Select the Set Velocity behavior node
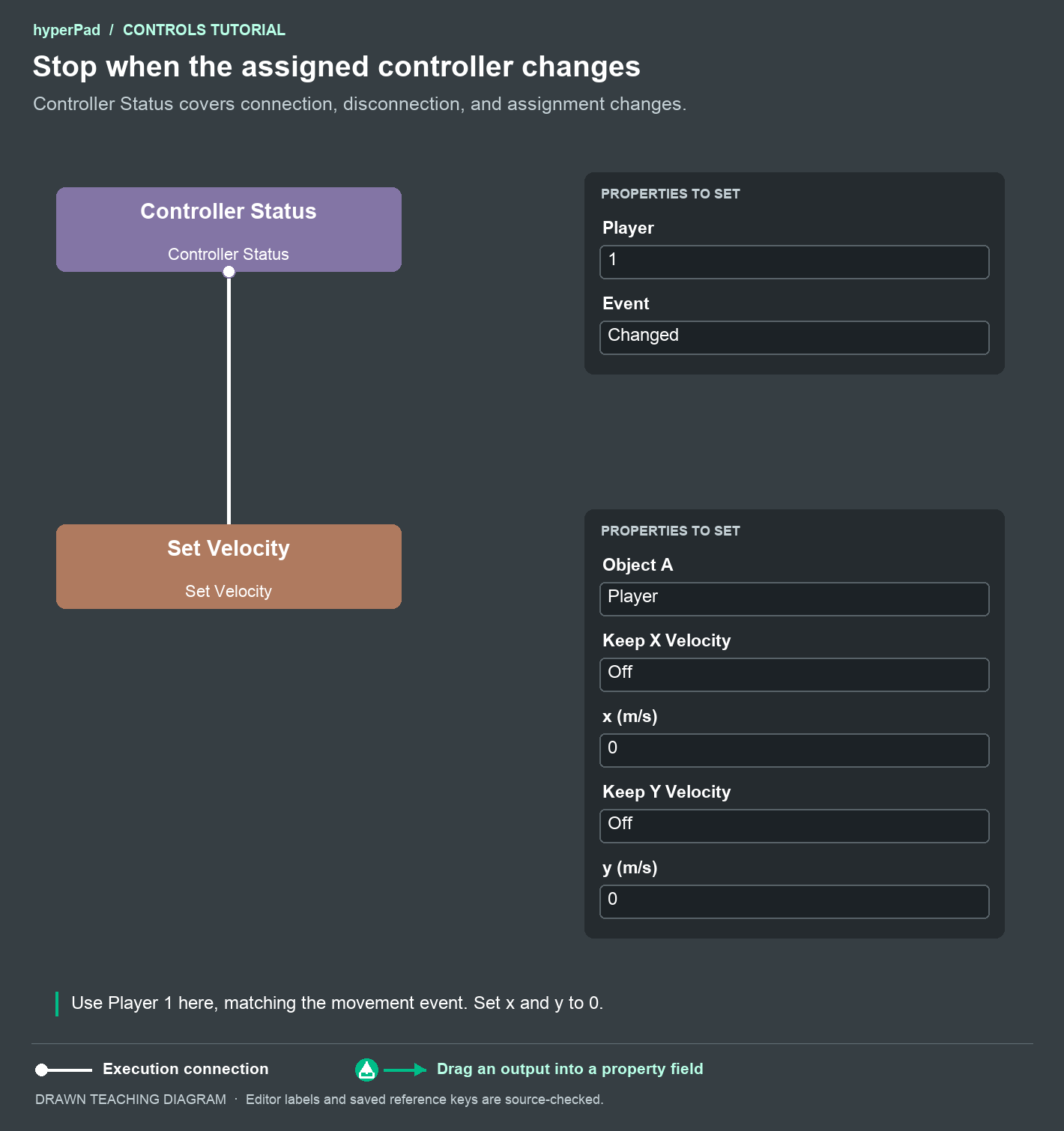The image size is (1064, 1131). point(229,566)
